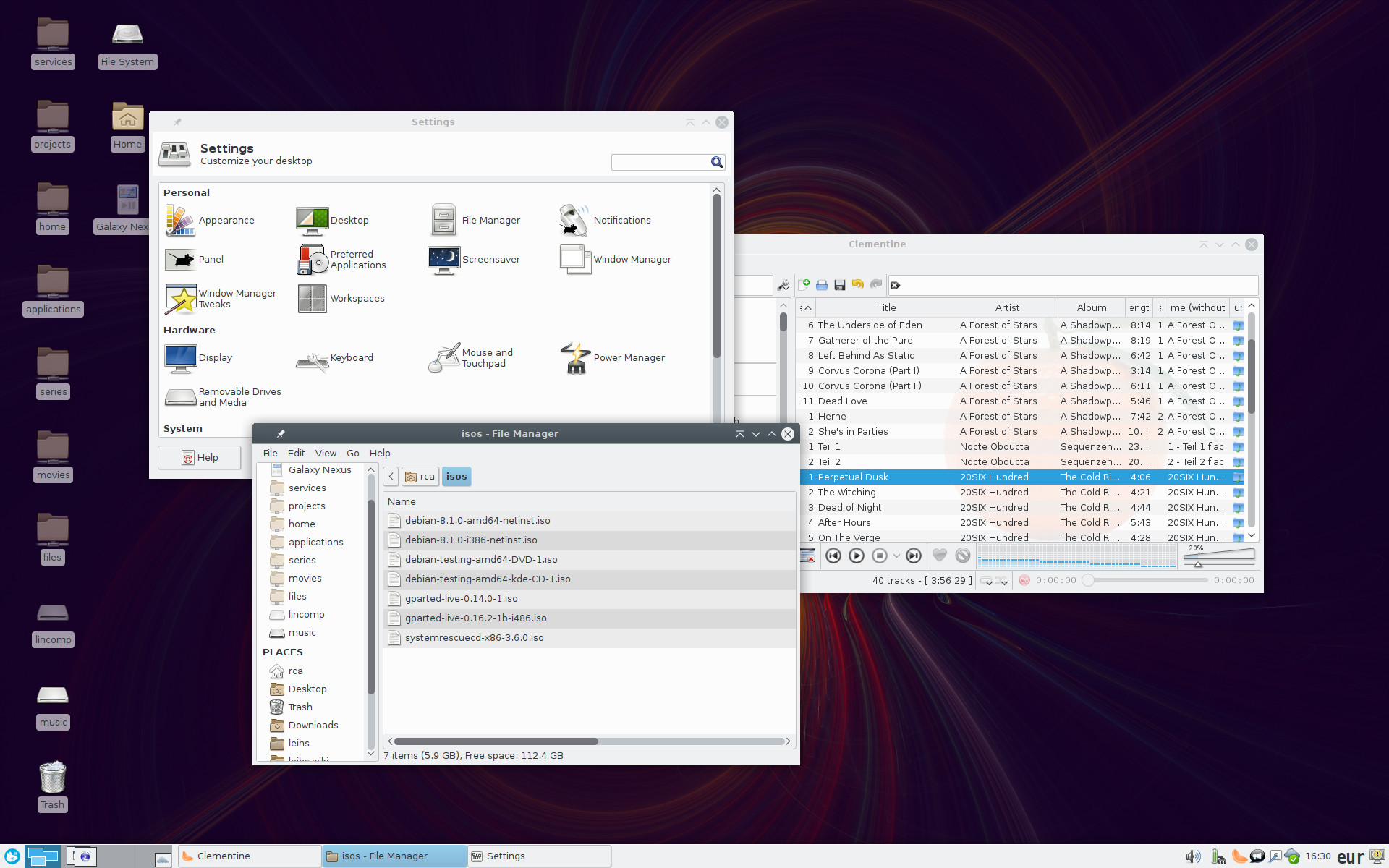
Task: Open the View menu in File Manager
Action: pyautogui.click(x=326, y=454)
